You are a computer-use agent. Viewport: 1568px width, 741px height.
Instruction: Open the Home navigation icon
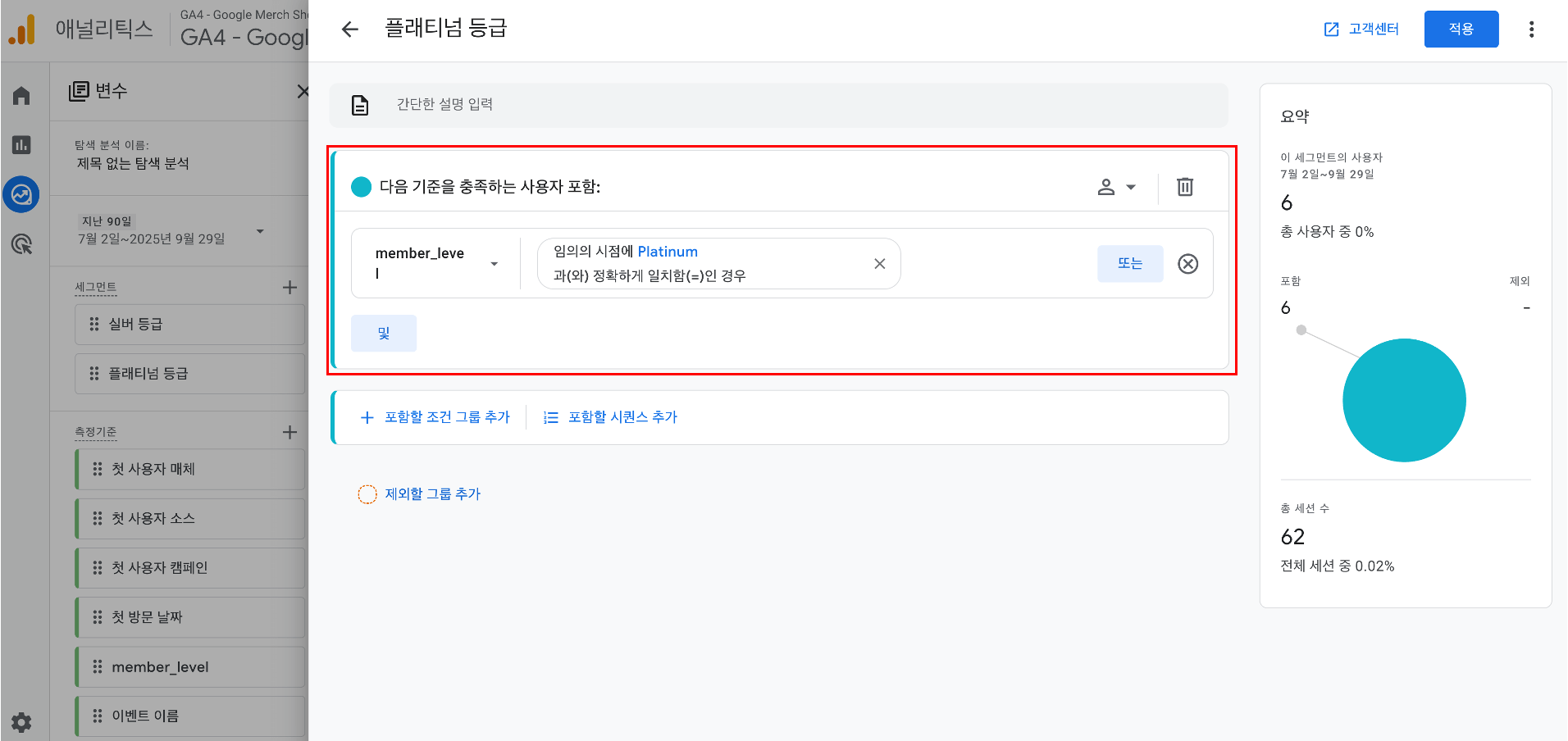[x=21, y=95]
